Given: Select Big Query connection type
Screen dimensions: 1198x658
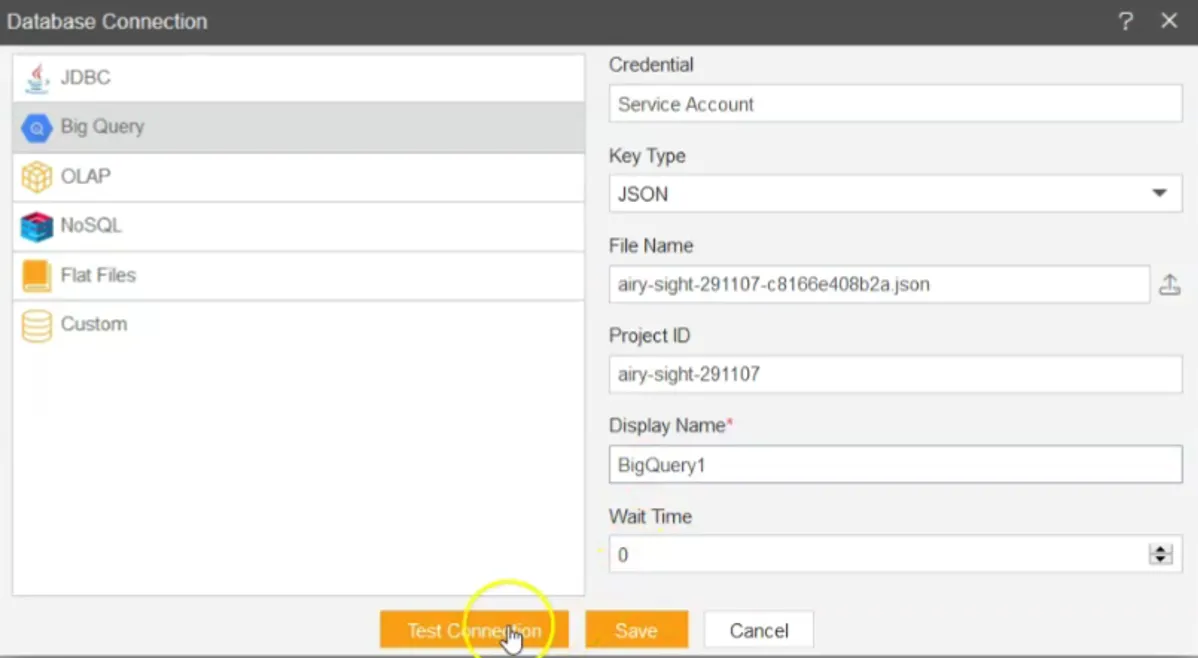Looking at the screenshot, I should click(x=299, y=127).
